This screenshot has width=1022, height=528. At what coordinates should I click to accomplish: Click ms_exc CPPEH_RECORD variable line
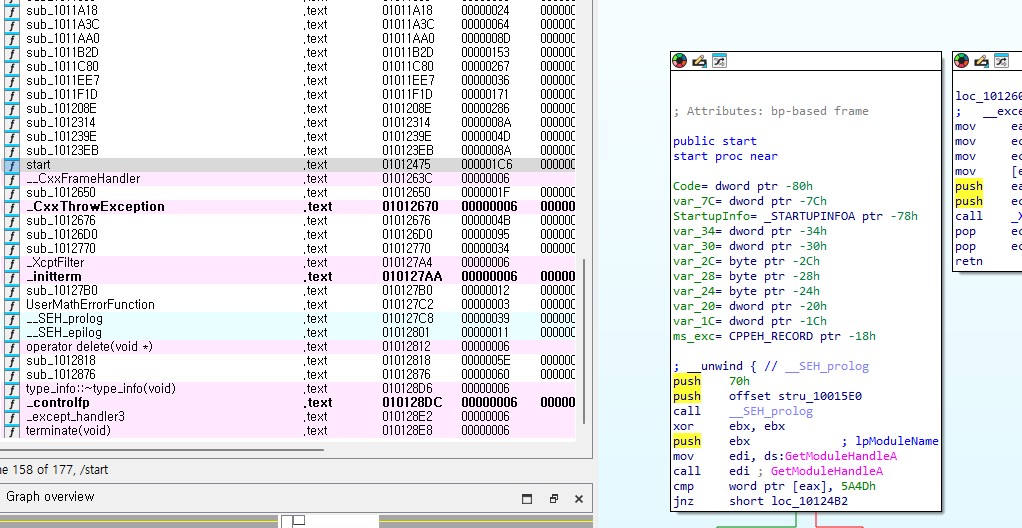tap(774, 336)
